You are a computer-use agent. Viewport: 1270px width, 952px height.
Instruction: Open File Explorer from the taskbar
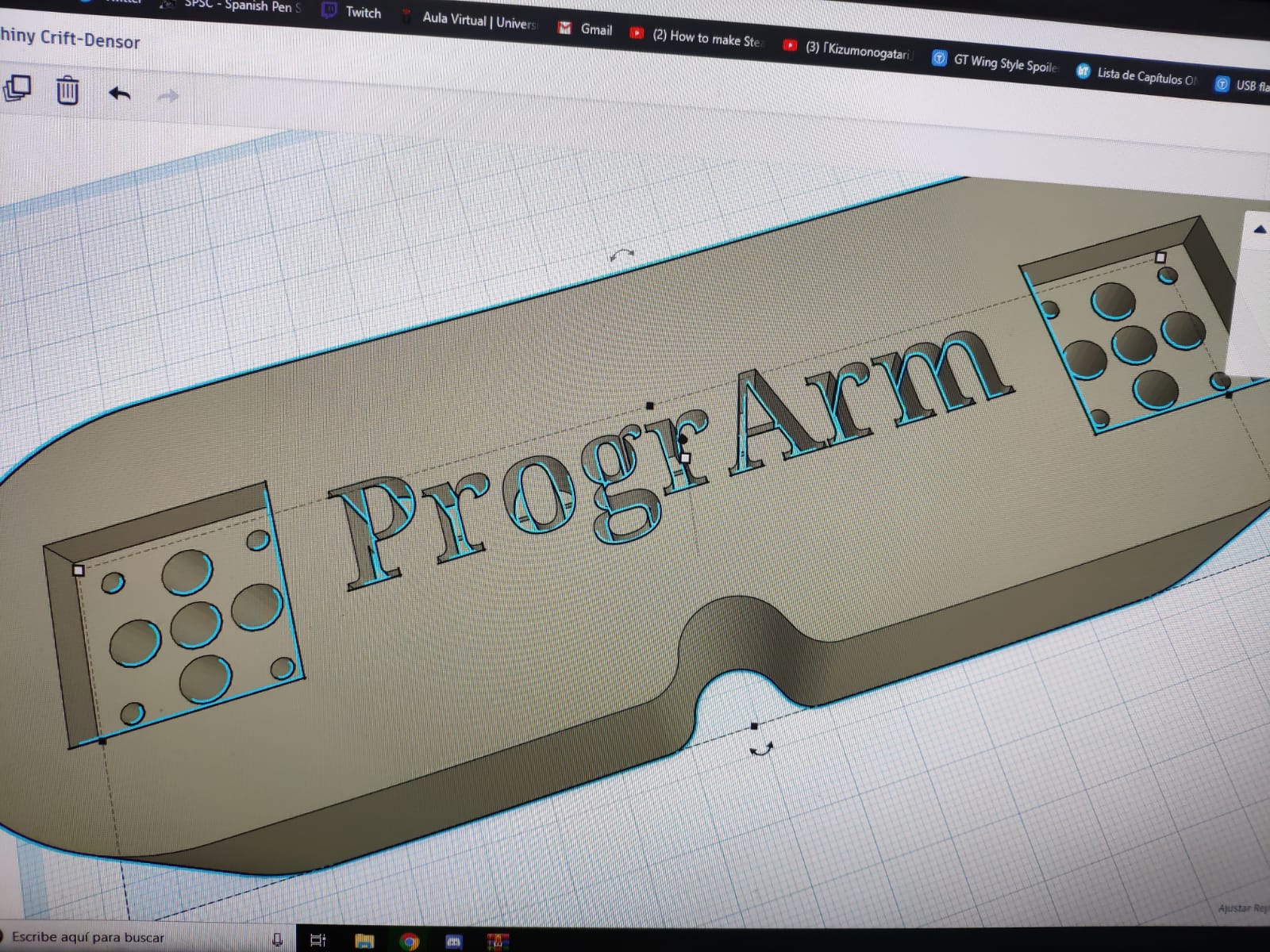[x=364, y=942]
